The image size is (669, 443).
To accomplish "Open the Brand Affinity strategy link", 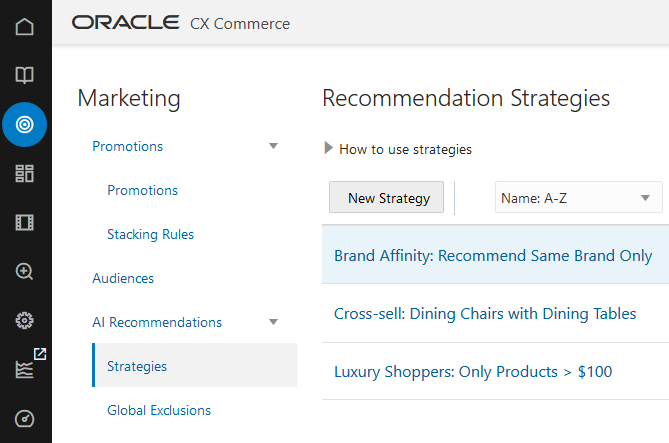I will tap(493, 255).
